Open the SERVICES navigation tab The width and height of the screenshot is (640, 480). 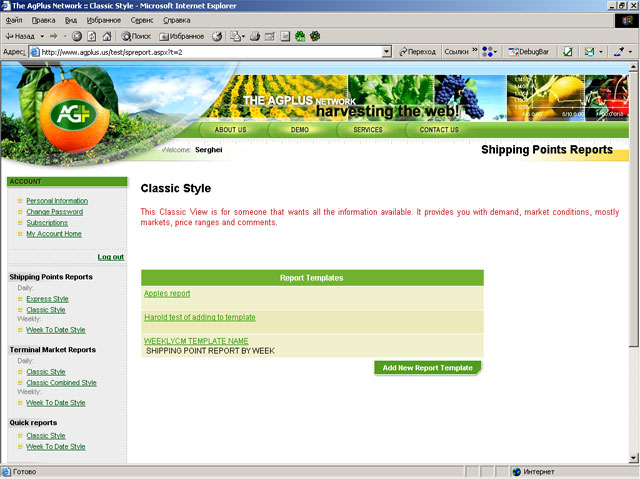[x=368, y=130]
